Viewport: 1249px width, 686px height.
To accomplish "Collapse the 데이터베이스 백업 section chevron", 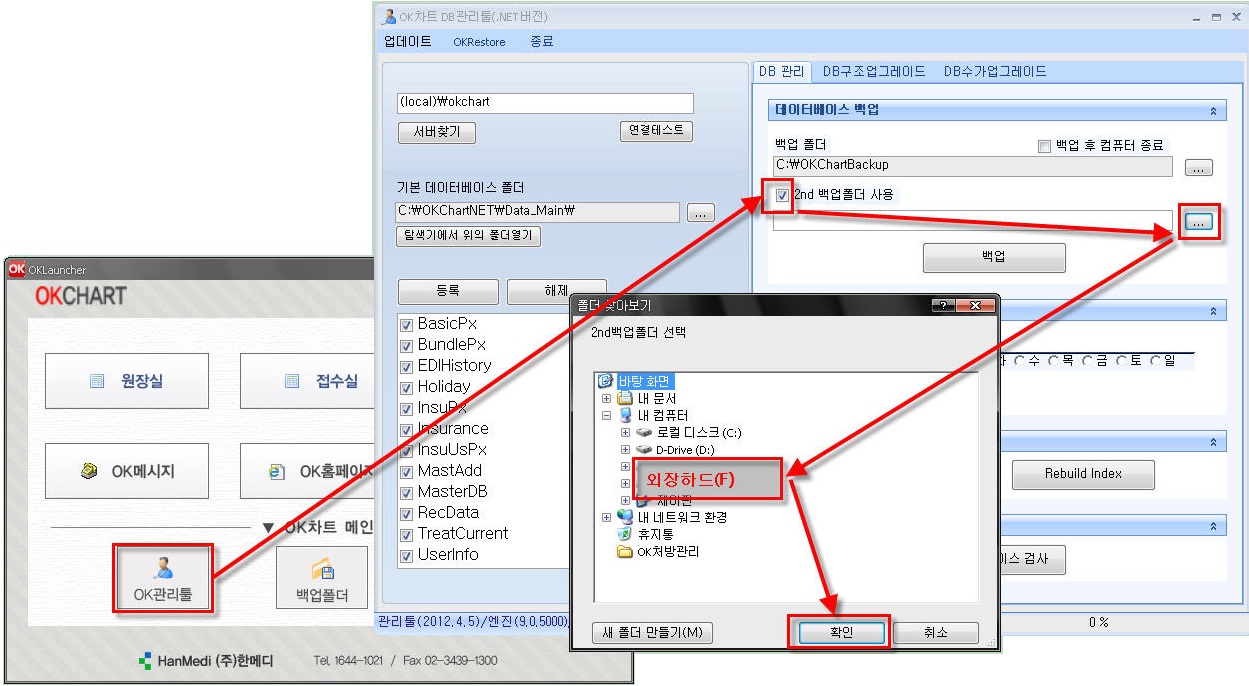I will pos(1215,112).
